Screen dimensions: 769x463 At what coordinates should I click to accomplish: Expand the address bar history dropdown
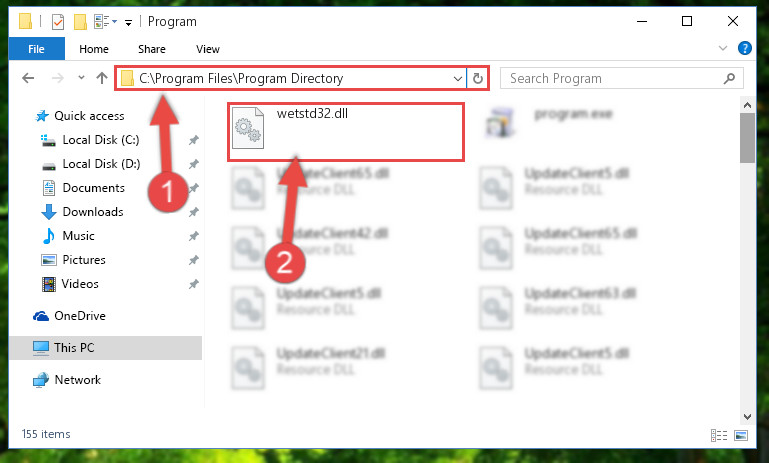(458, 78)
